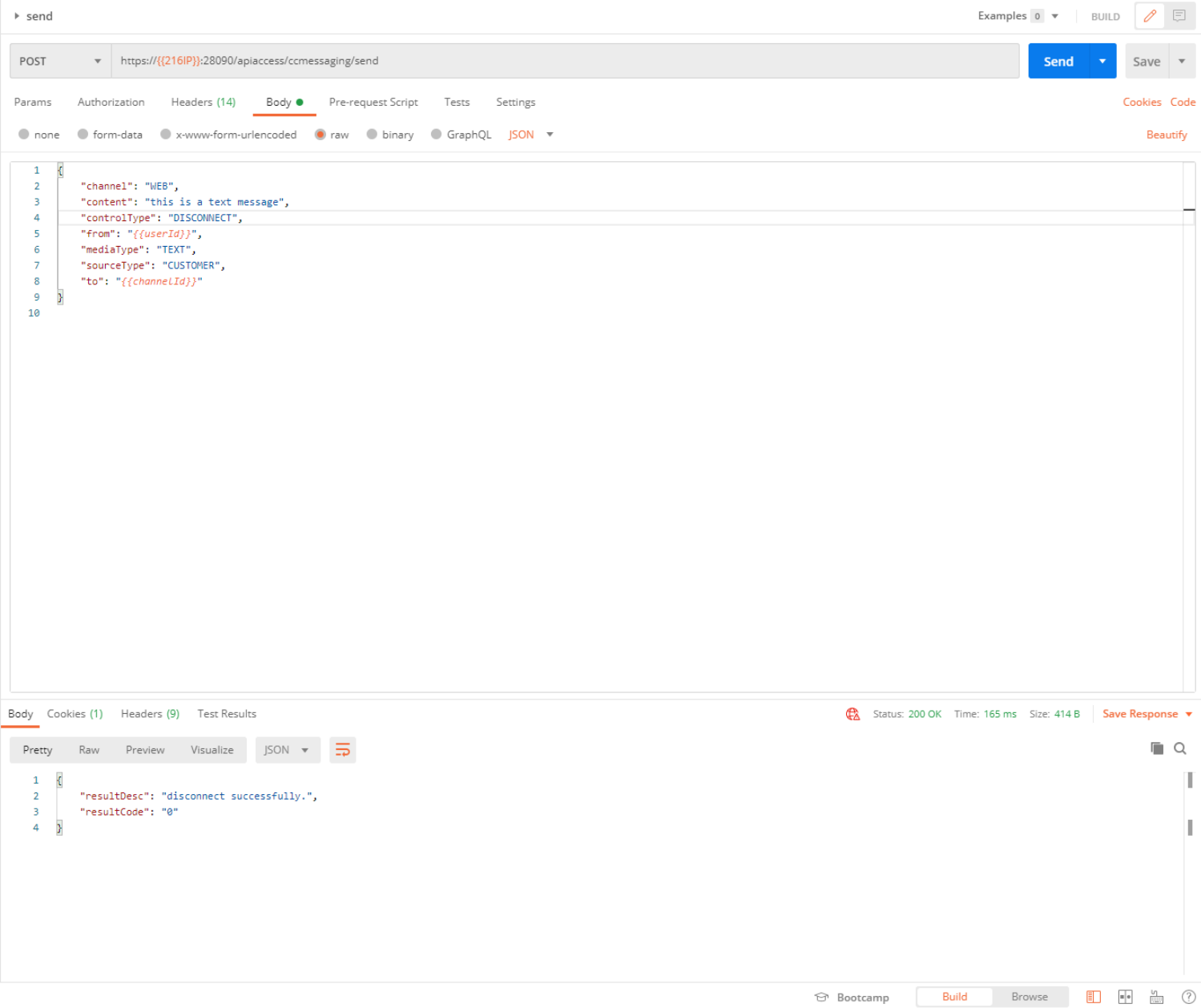Click the Time 165 ms value
1201x1008 pixels.
tap(1000, 714)
